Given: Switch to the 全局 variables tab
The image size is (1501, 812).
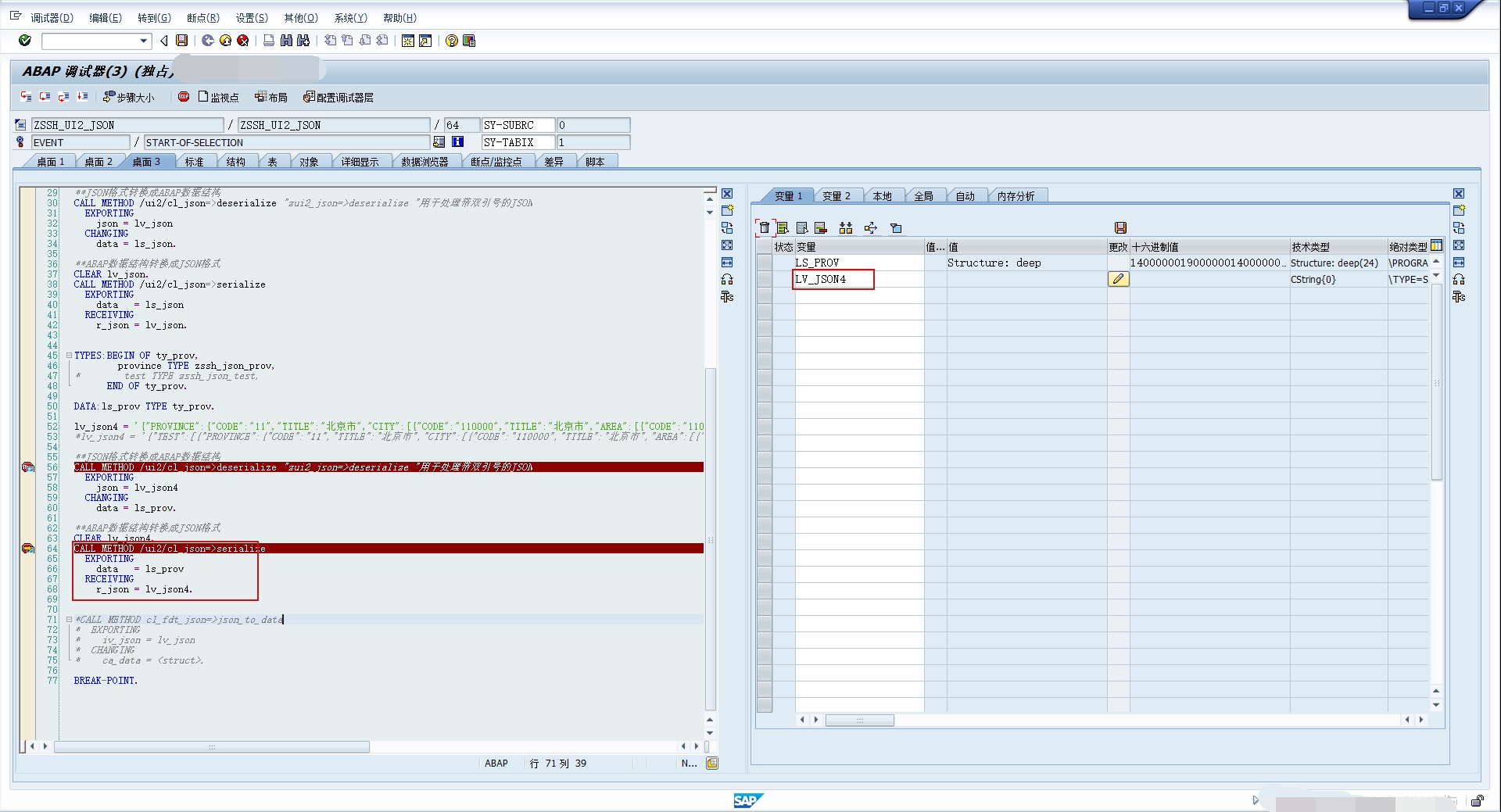Looking at the screenshot, I should click(923, 196).
